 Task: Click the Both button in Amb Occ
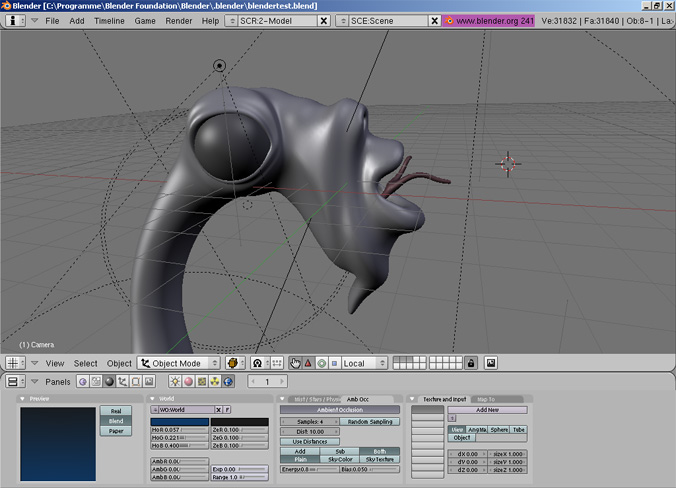pyautogui.click(x=379, y=451)
